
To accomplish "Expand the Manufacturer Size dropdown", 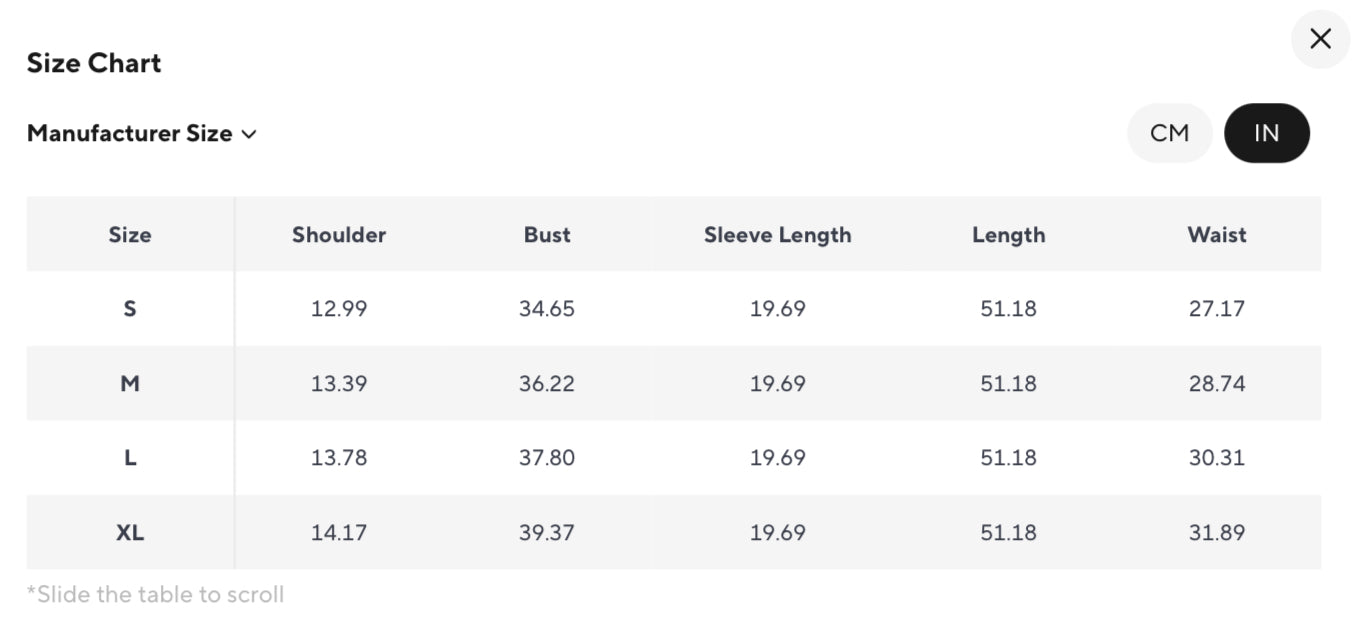I will [130, 133].
